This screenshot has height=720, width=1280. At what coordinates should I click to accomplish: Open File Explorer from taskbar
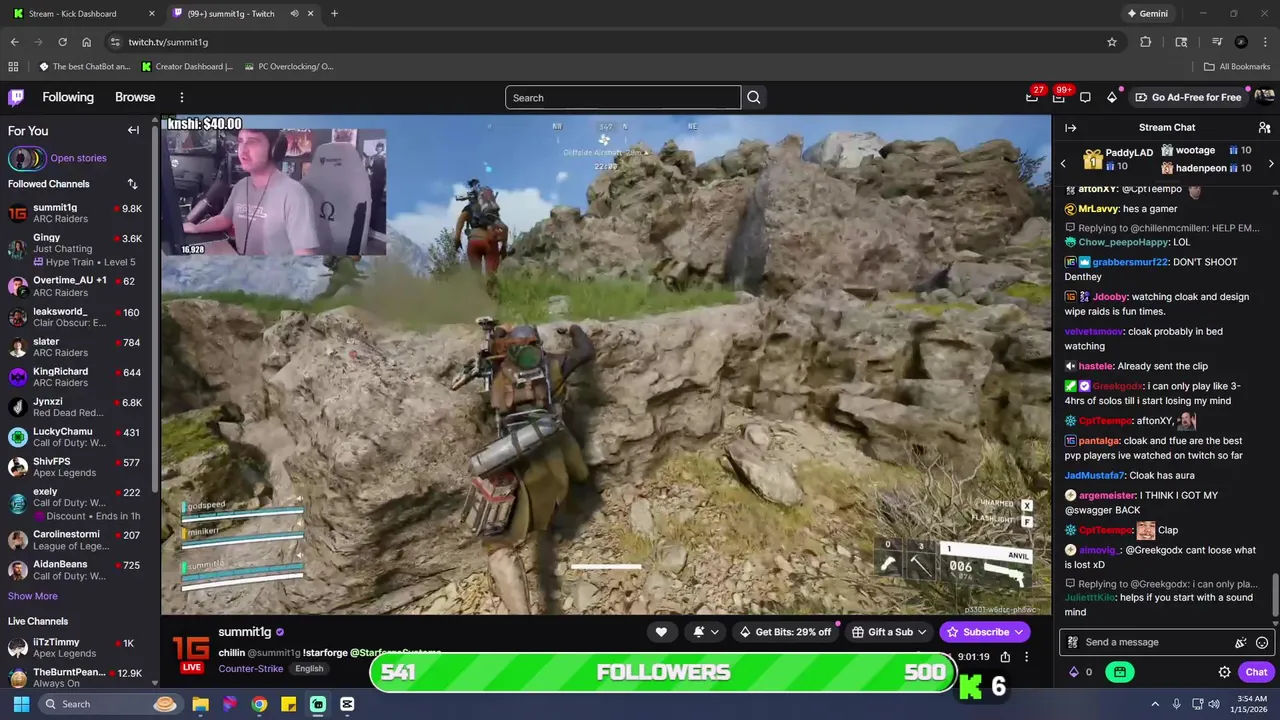click(200, 704)
